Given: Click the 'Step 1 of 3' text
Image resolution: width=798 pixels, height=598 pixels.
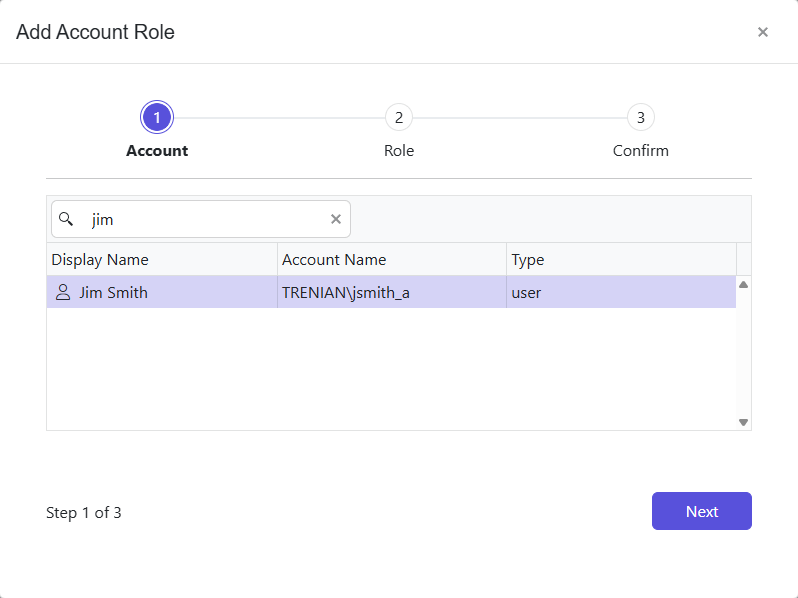Looking at the screenshot, I should [x=83, y=512].
